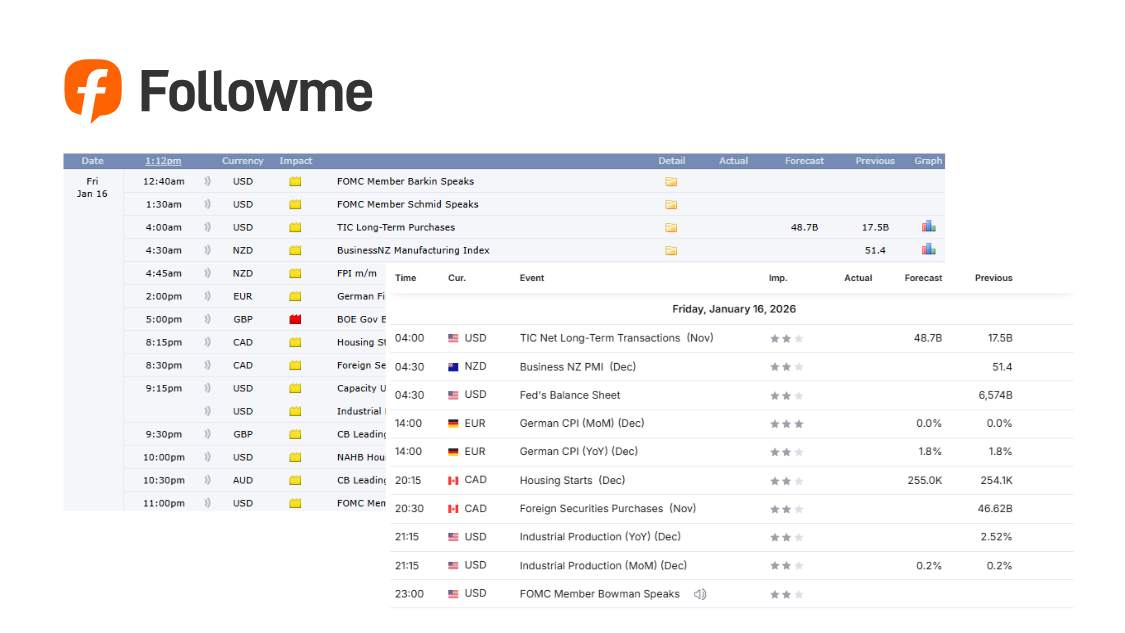
Task: Open the FPI m/m event
Action: [x=357, y=273]
